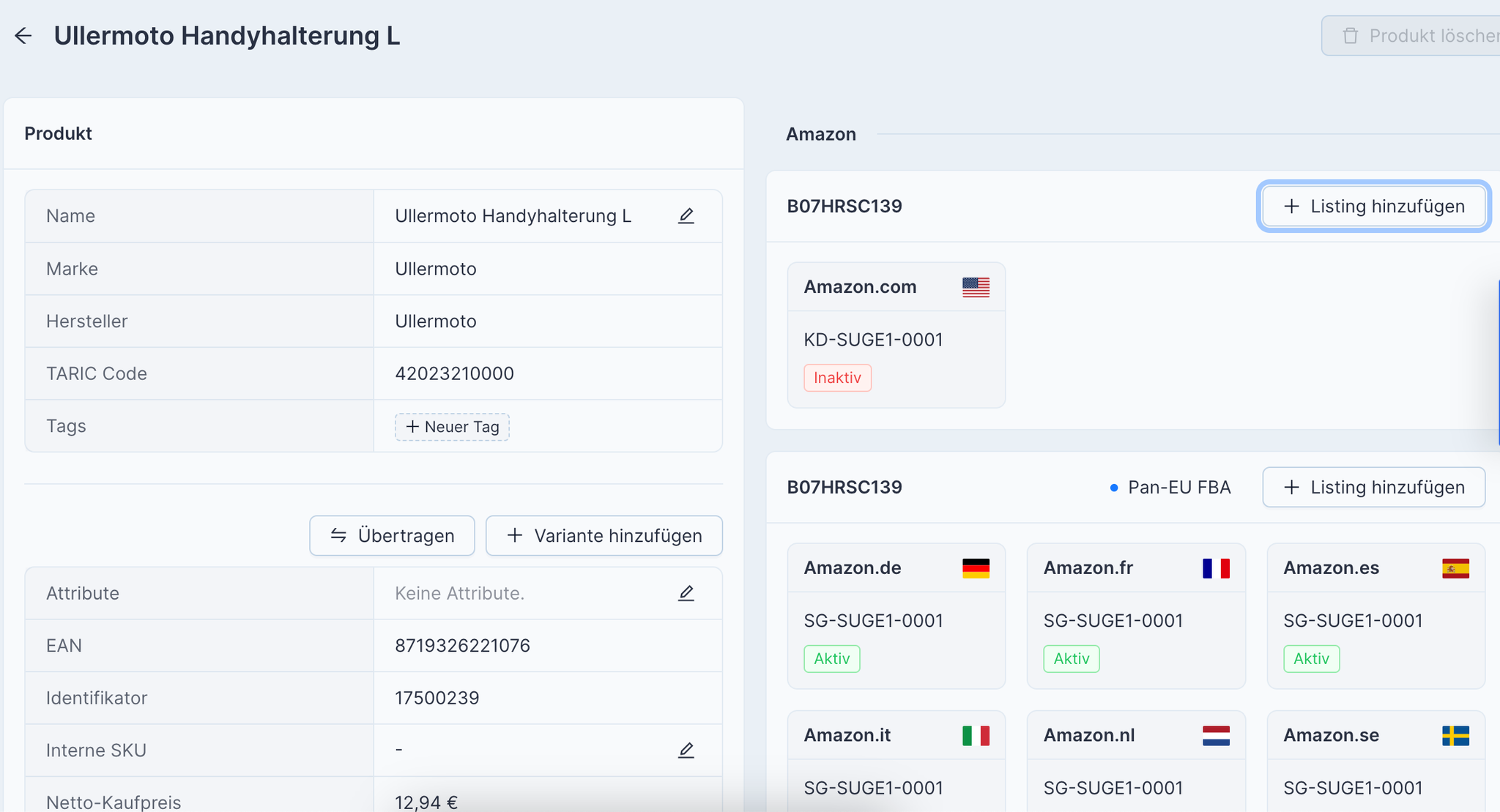
Task: Click the highlighted Listing hinzufügen button
Action: pos(1374,206)
